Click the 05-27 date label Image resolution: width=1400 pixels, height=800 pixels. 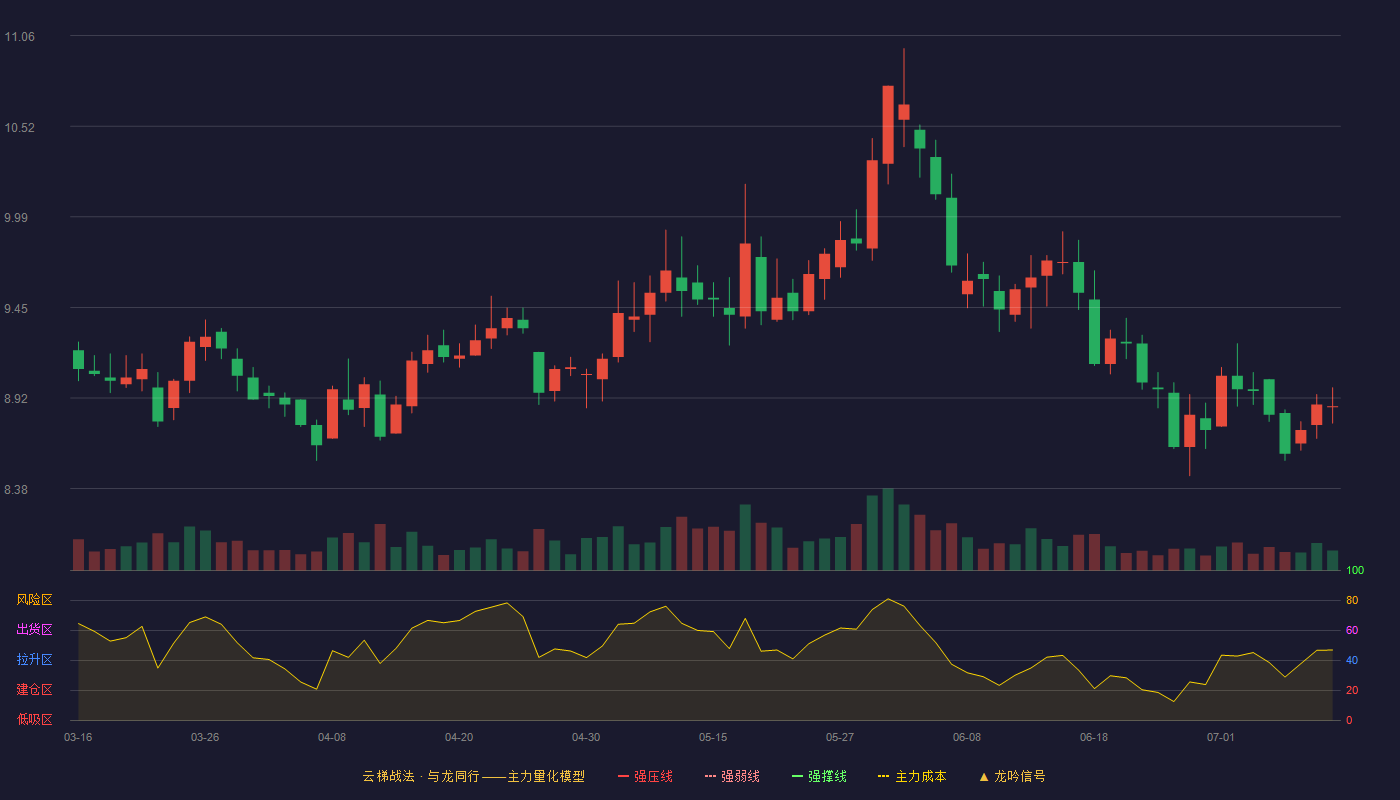click(x=840, y=737)
